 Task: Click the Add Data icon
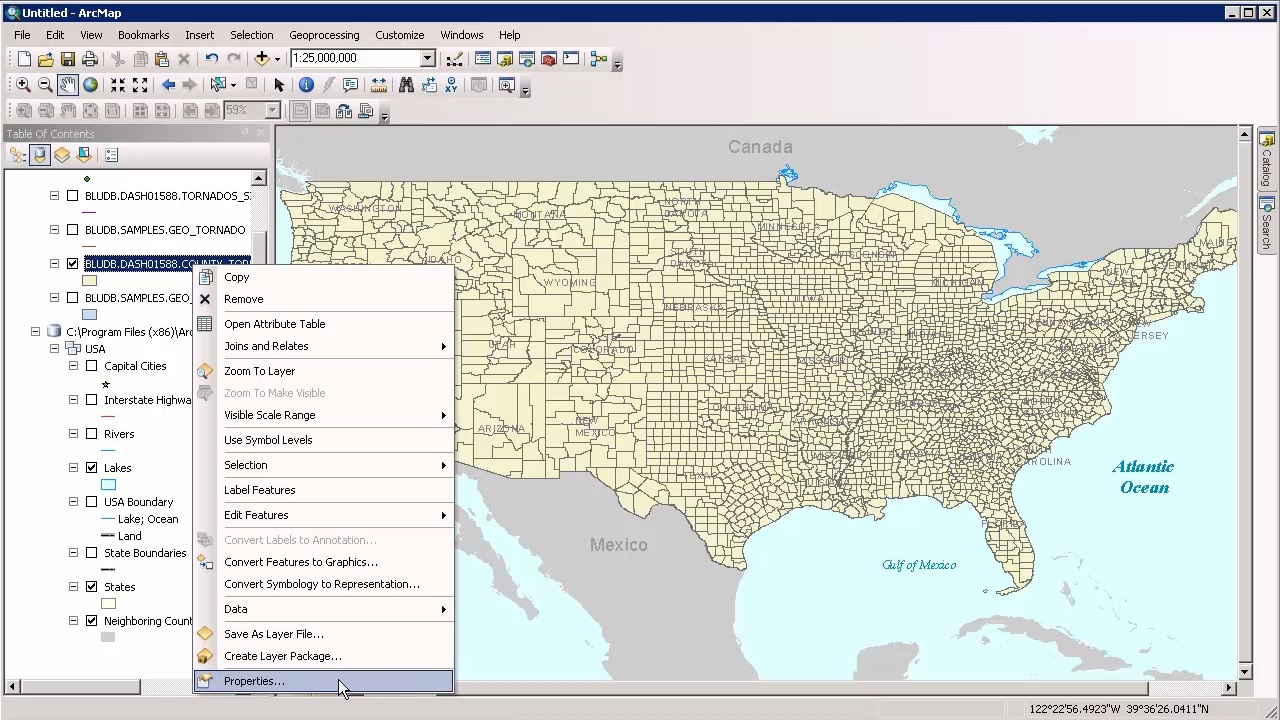click(262, 59)
